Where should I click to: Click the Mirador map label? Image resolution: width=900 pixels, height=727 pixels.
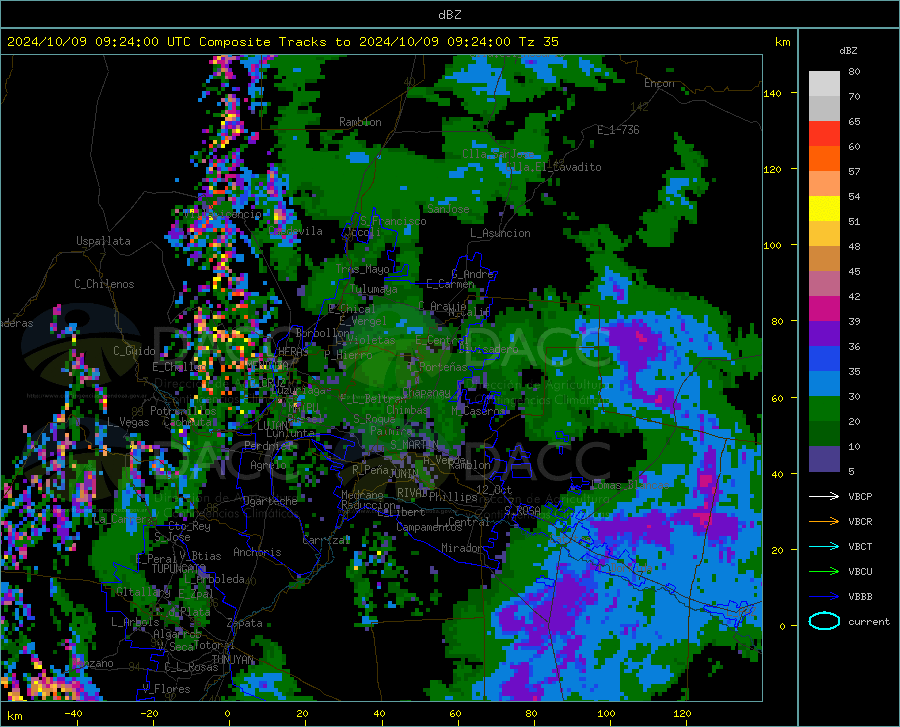(461, 548)
